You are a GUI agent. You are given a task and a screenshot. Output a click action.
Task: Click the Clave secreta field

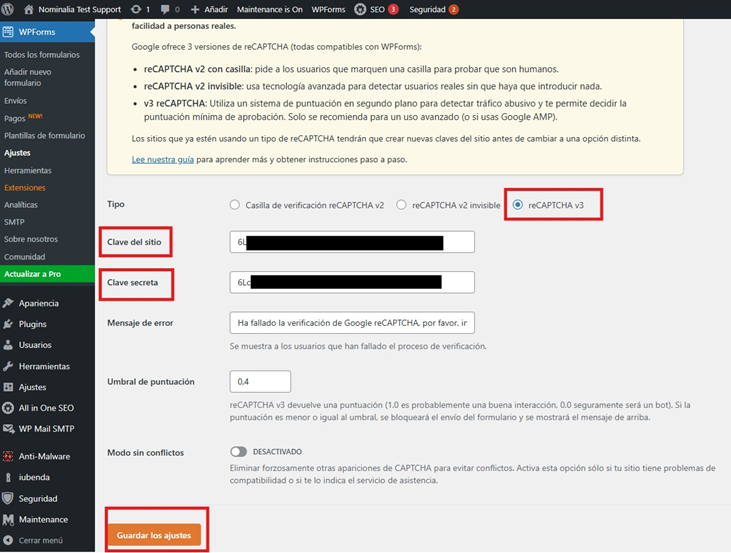(x=352, y=282)
